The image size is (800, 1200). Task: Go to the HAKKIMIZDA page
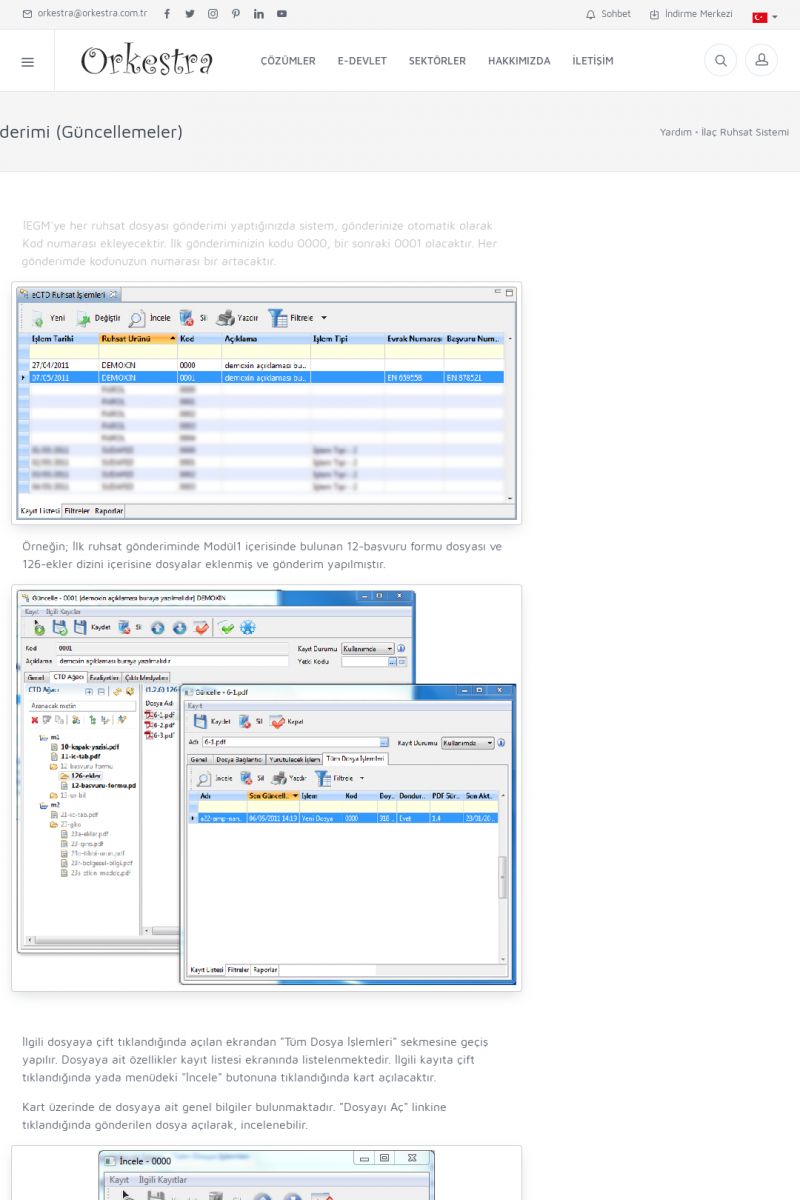pos(519,61)
